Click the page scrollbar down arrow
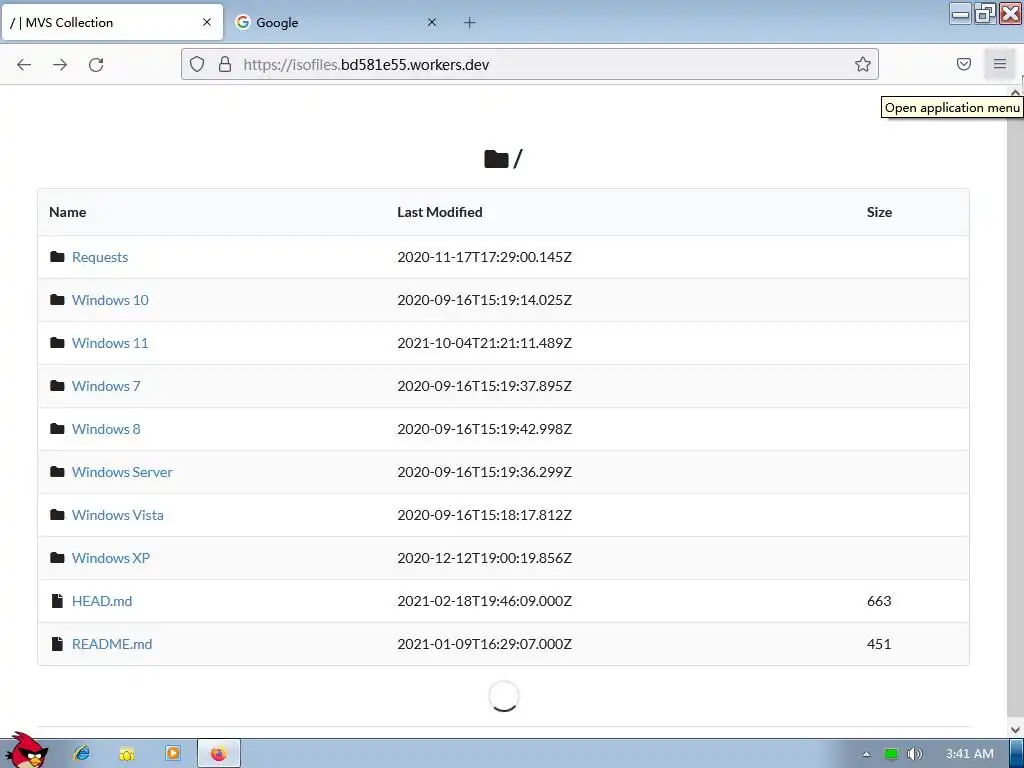The width and height of the screenshot is (1024, 768). tap(1015, 729)
